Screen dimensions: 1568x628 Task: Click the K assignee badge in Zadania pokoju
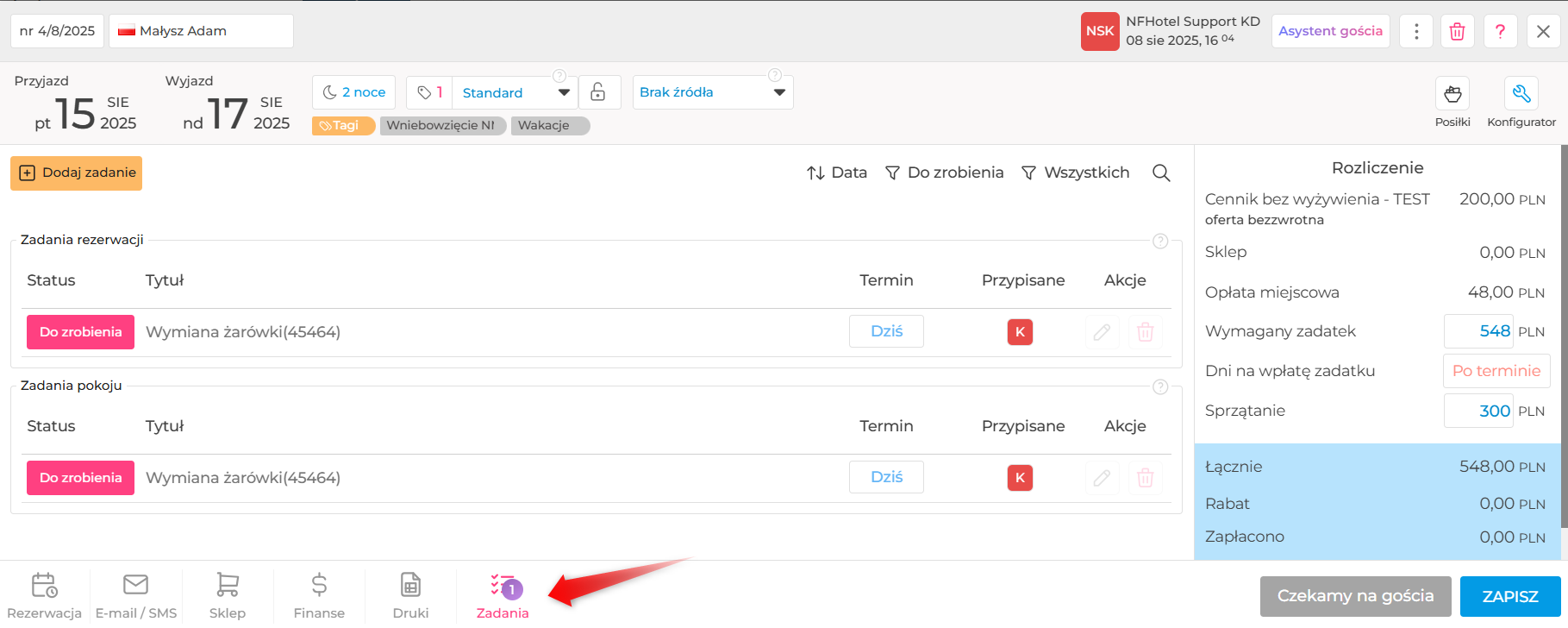1021,478
